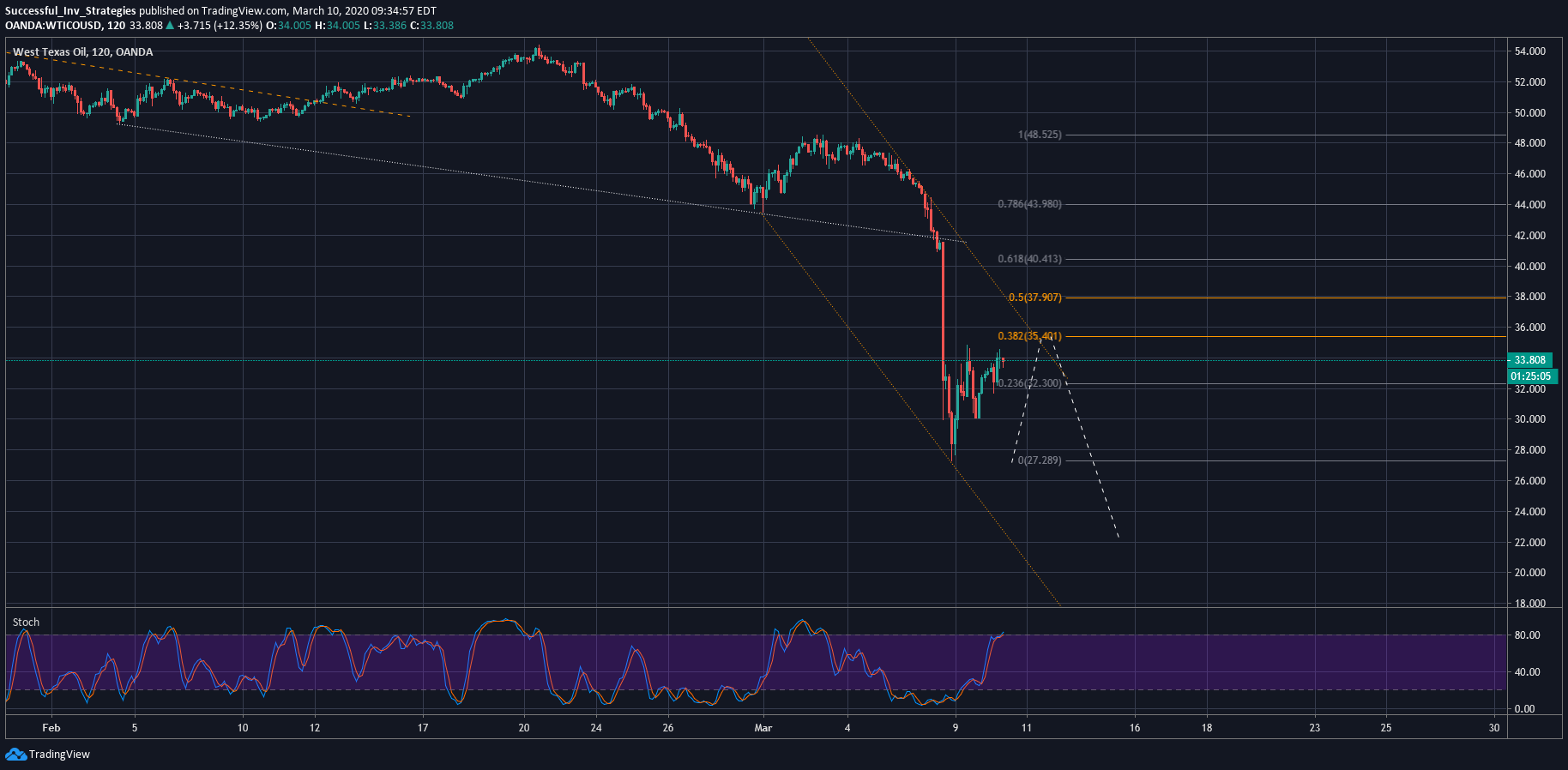Click the TradingView wordmark at bottom left
The height and width of the screenshot is (770, 1568).
(59, 755)
